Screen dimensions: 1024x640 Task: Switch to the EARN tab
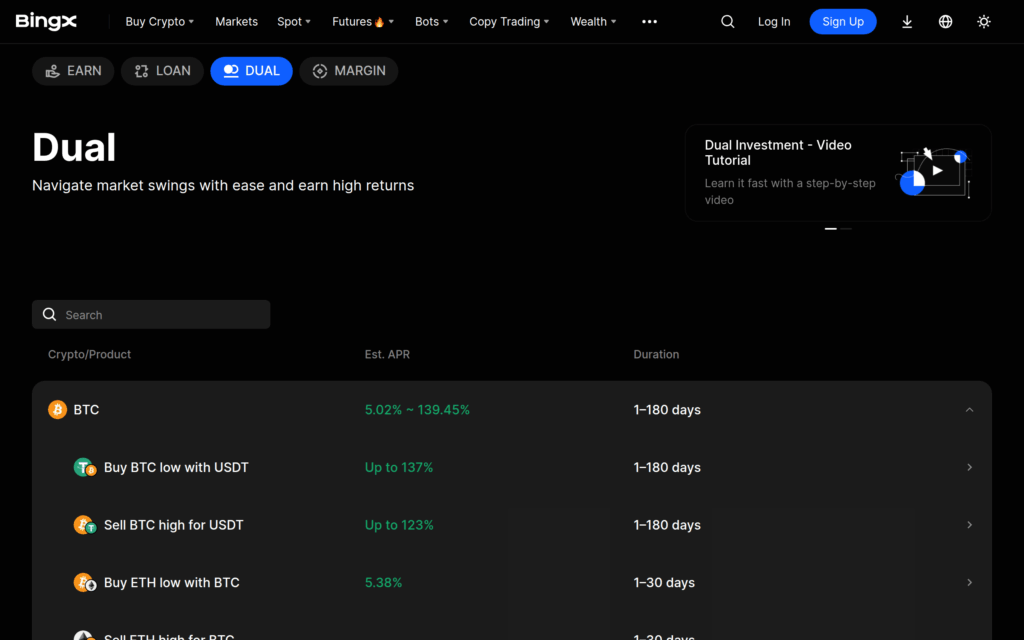[73, 71]
